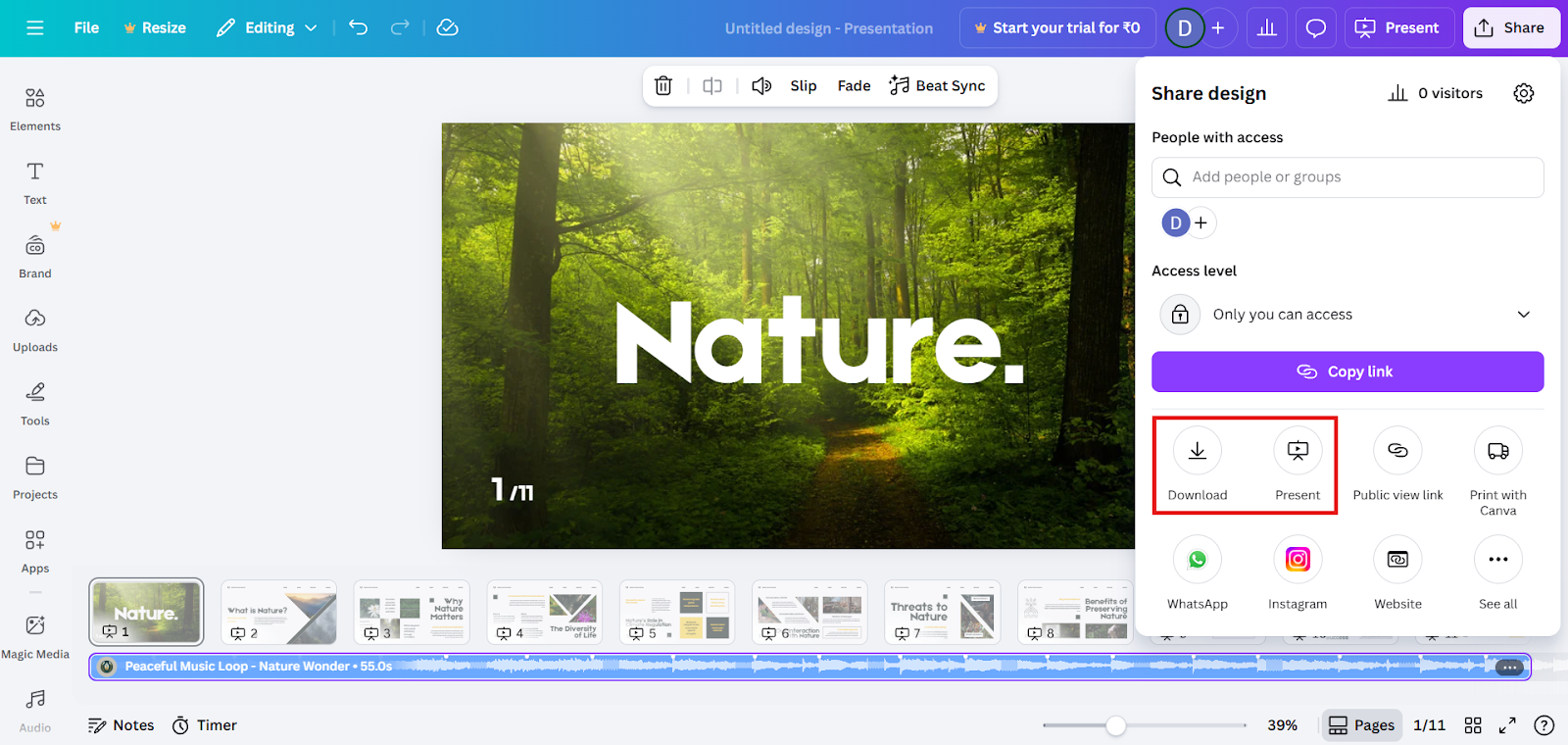Click the Add people or groups field
The height and width of the screenshot is (745, 1568).
coord(1347,177)
